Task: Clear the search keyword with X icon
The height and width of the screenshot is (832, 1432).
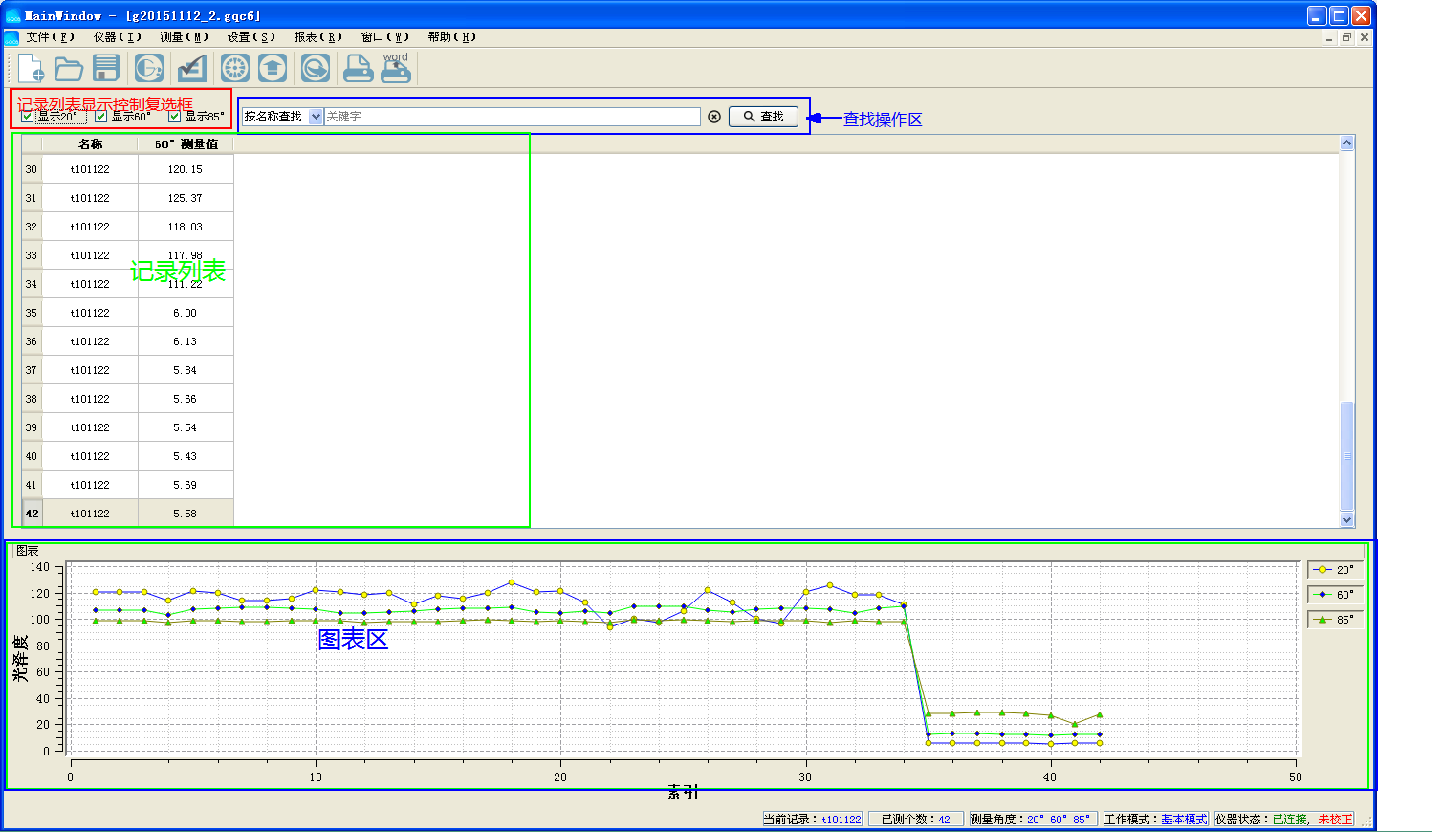Action: point(714,116)
